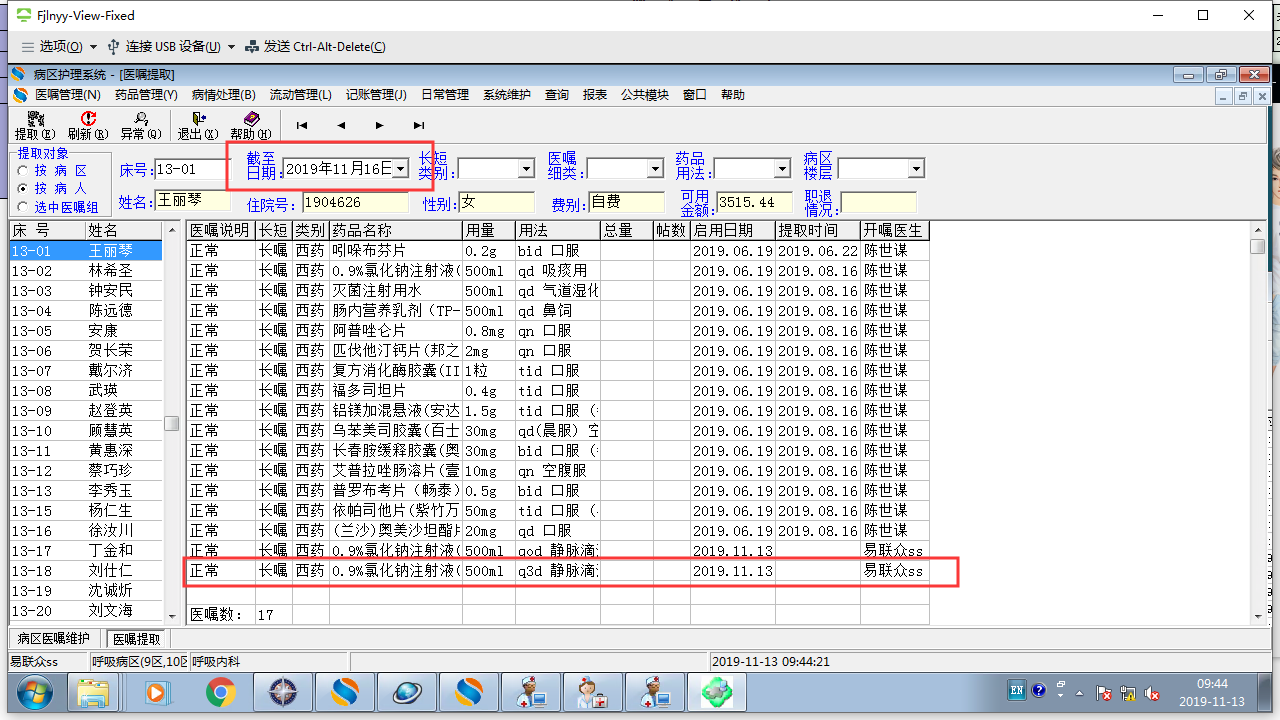Click the 床号 header in patient list

click(47, 231)
